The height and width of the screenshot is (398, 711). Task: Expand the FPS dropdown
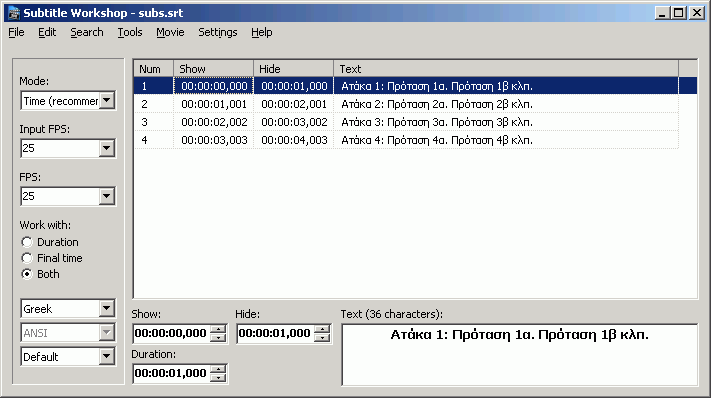pos(107,196)
